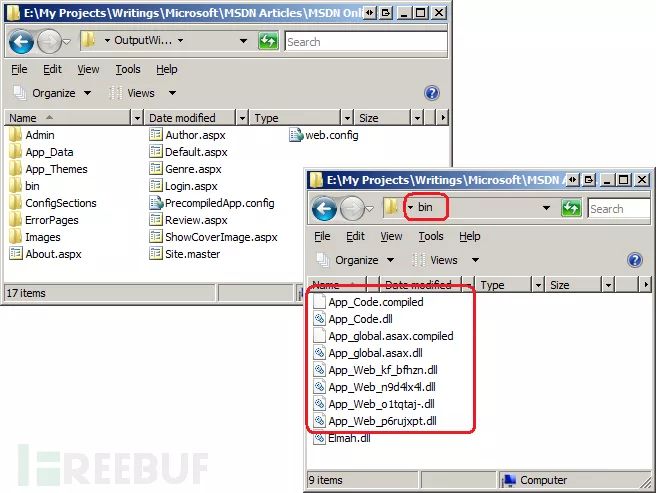656x493 pixels.
Task: Select the Site.master file icon
Action: (x=156, y=254)
